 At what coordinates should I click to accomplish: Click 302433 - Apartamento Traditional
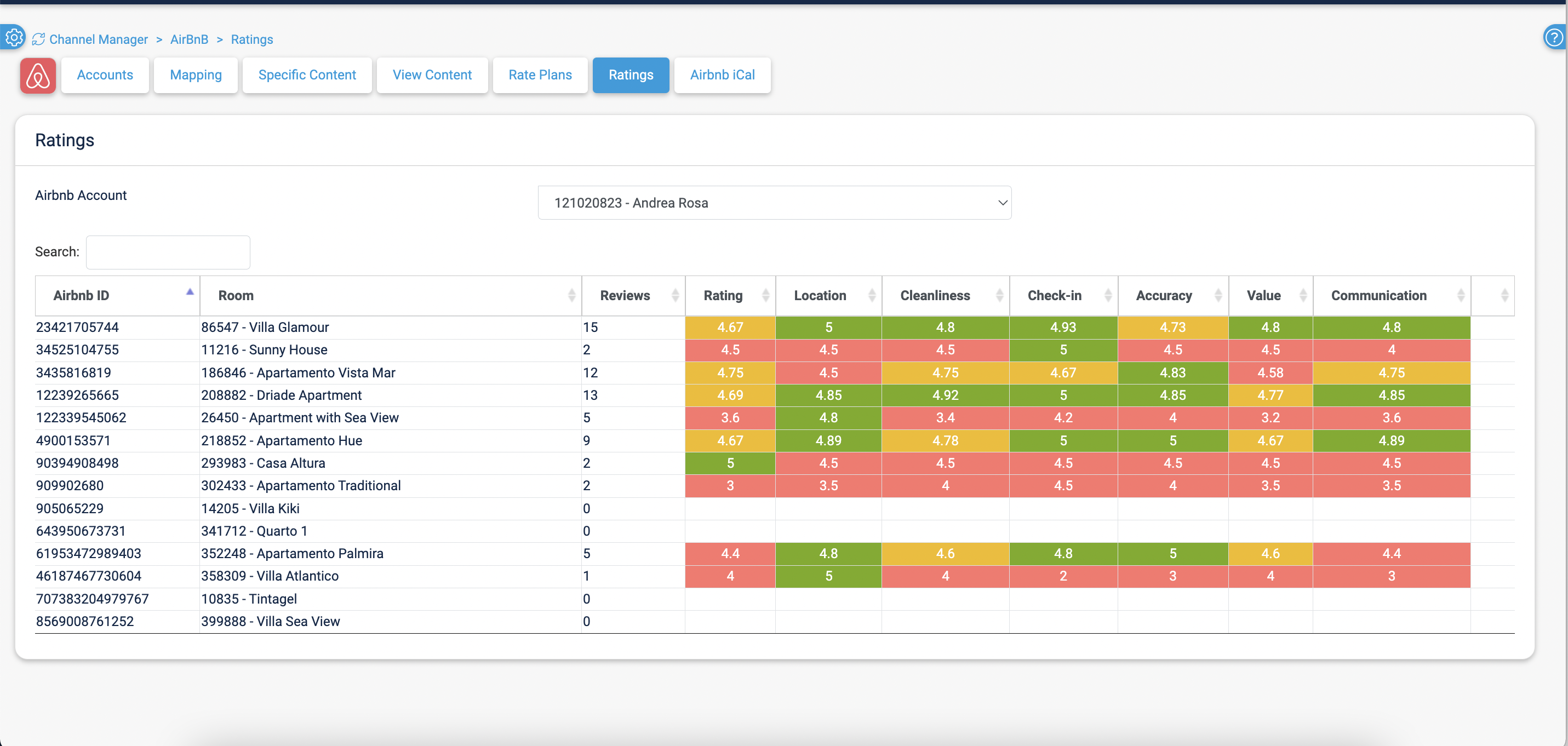coord(301,486)
